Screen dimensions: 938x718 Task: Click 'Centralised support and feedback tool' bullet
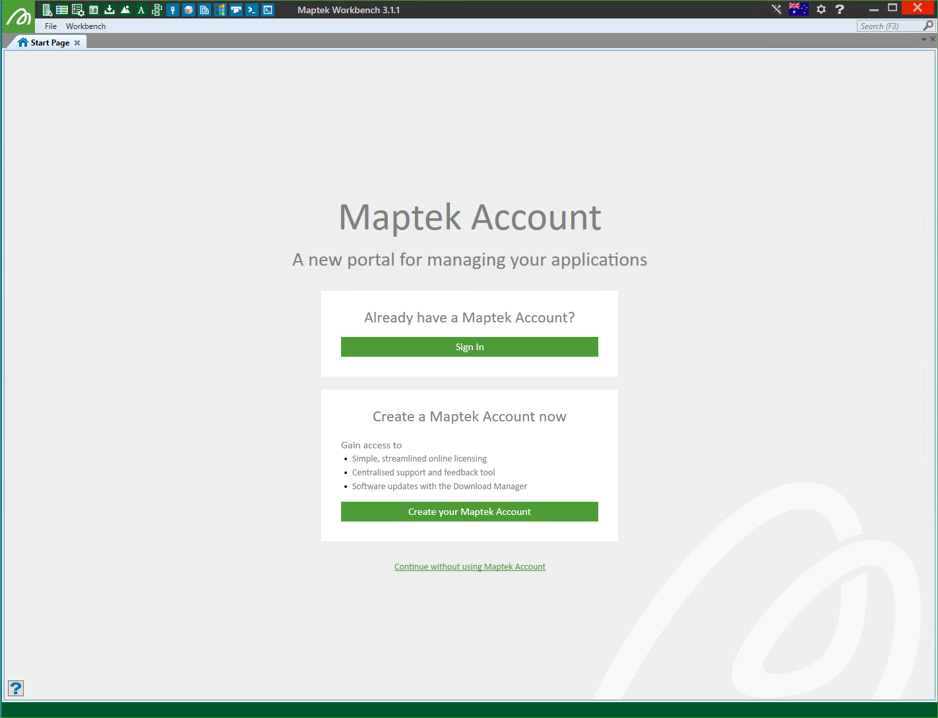424,473
